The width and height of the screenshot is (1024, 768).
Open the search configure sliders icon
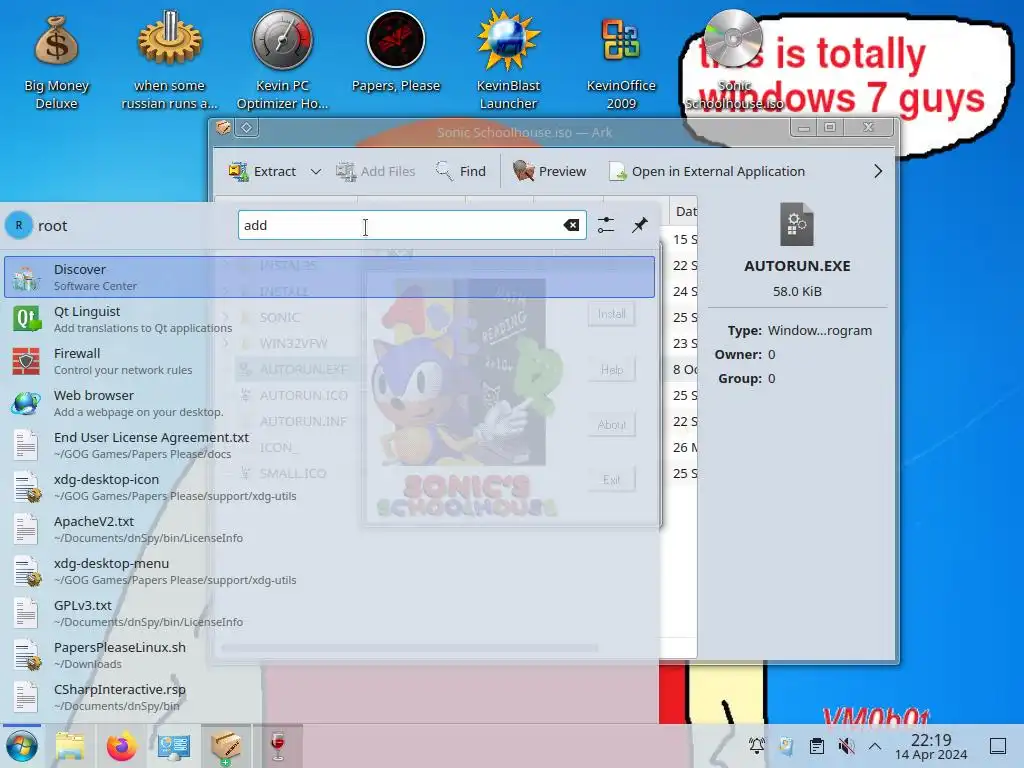coord(605,225)
